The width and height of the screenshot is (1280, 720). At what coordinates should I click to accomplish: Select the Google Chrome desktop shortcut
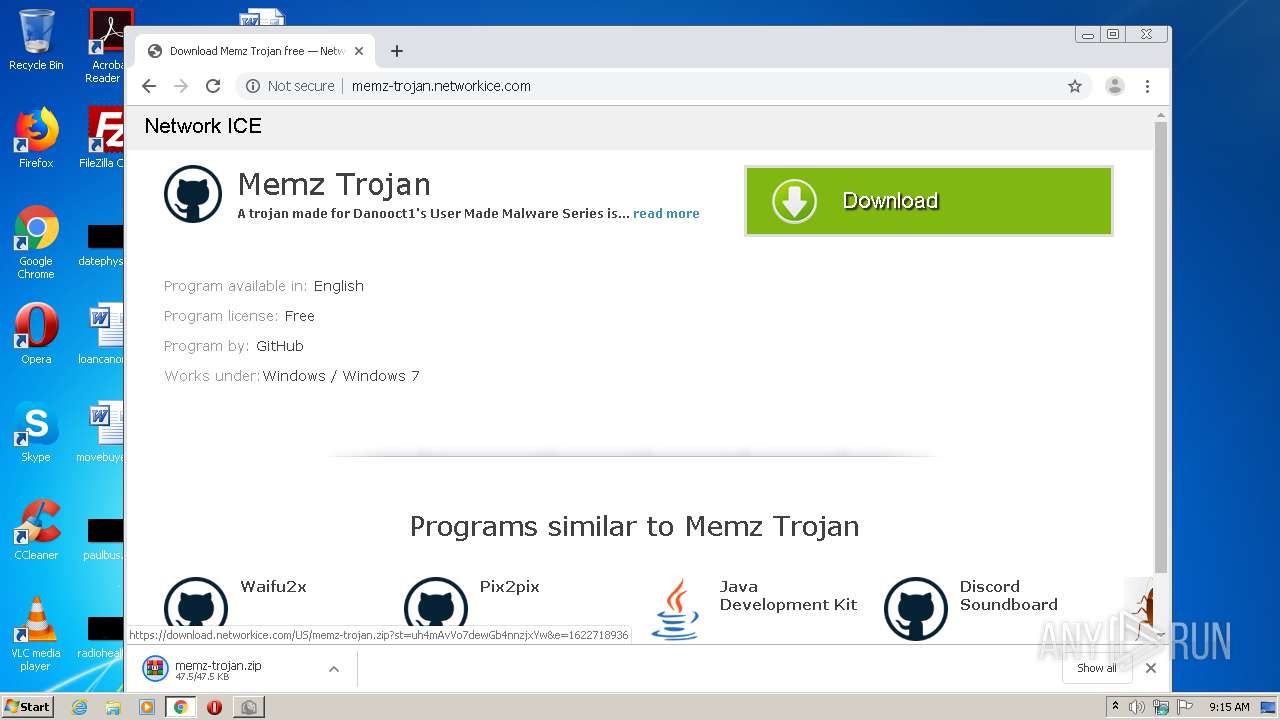36,242
